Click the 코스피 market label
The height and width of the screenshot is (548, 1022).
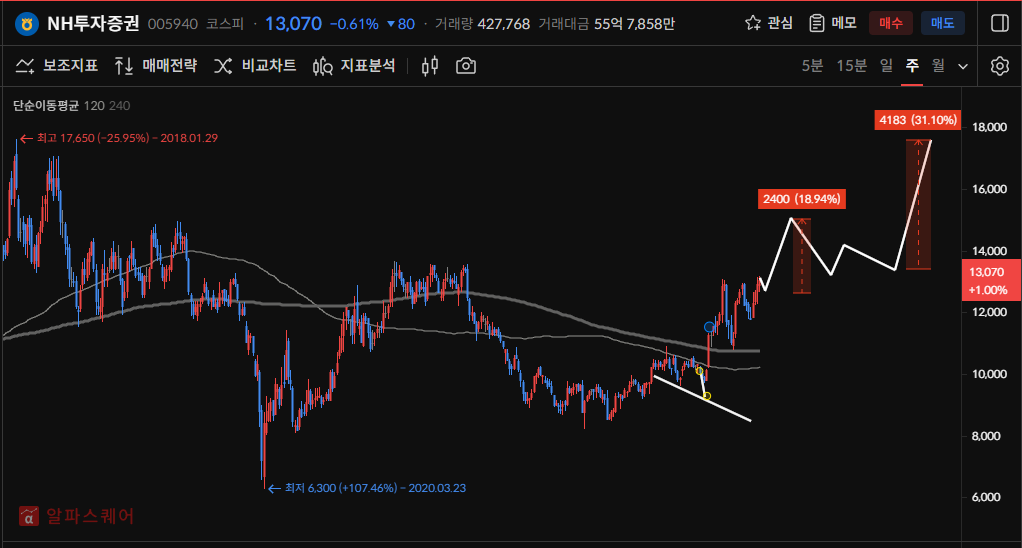point(225,24)
